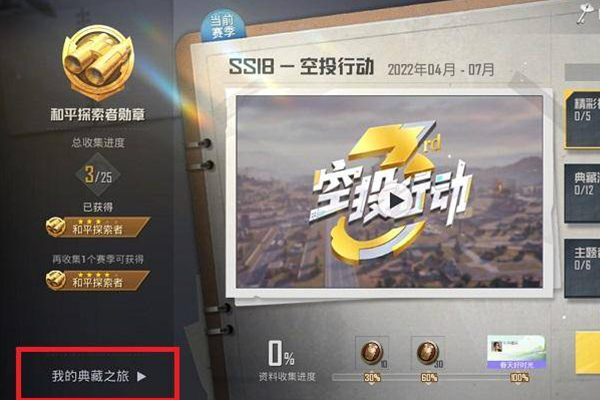Play the 空投行动 season video
This screenshot has width=600, height=400.
394,200
